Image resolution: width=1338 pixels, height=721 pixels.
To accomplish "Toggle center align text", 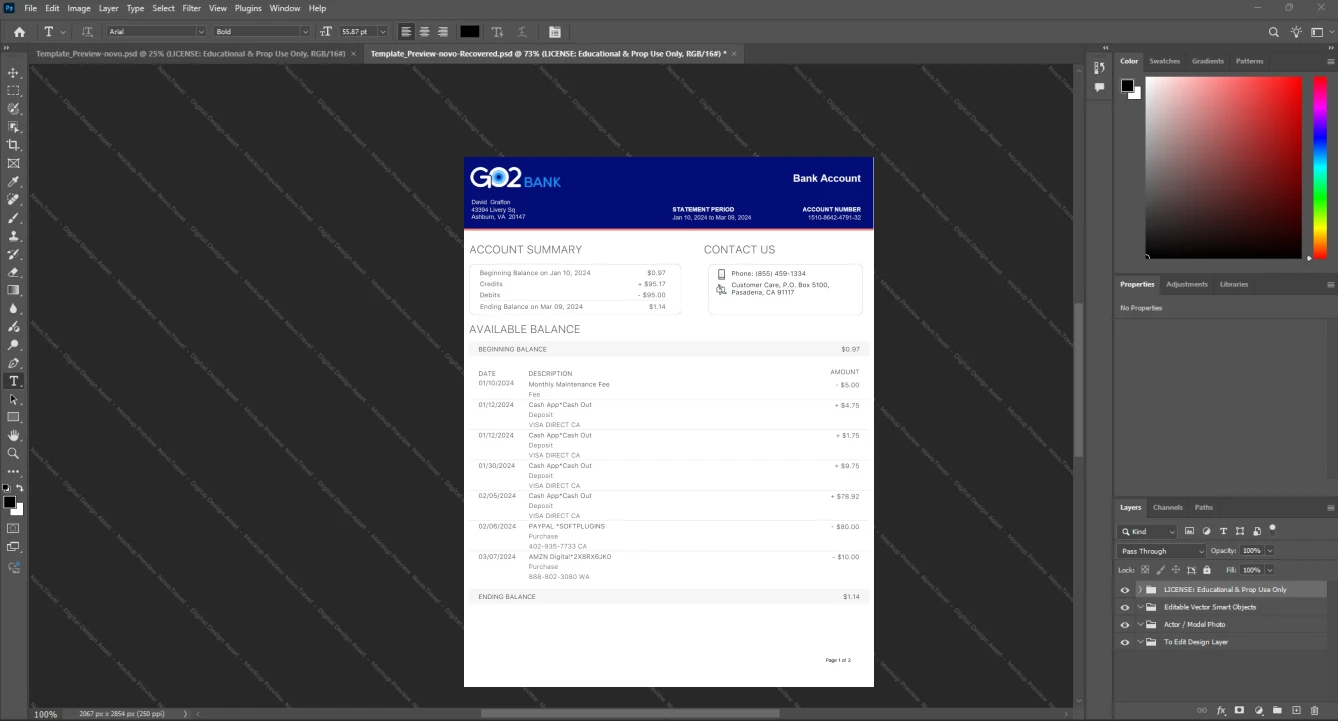I will point(424,32).
